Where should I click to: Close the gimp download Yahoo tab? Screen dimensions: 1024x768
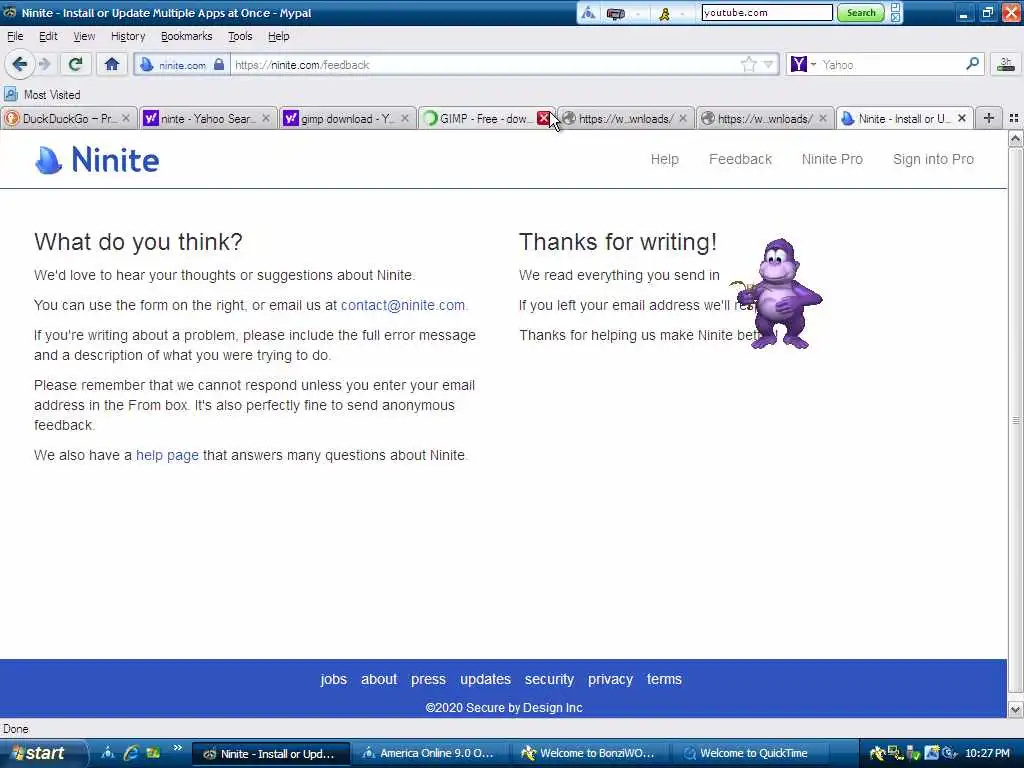pos(405,118)
